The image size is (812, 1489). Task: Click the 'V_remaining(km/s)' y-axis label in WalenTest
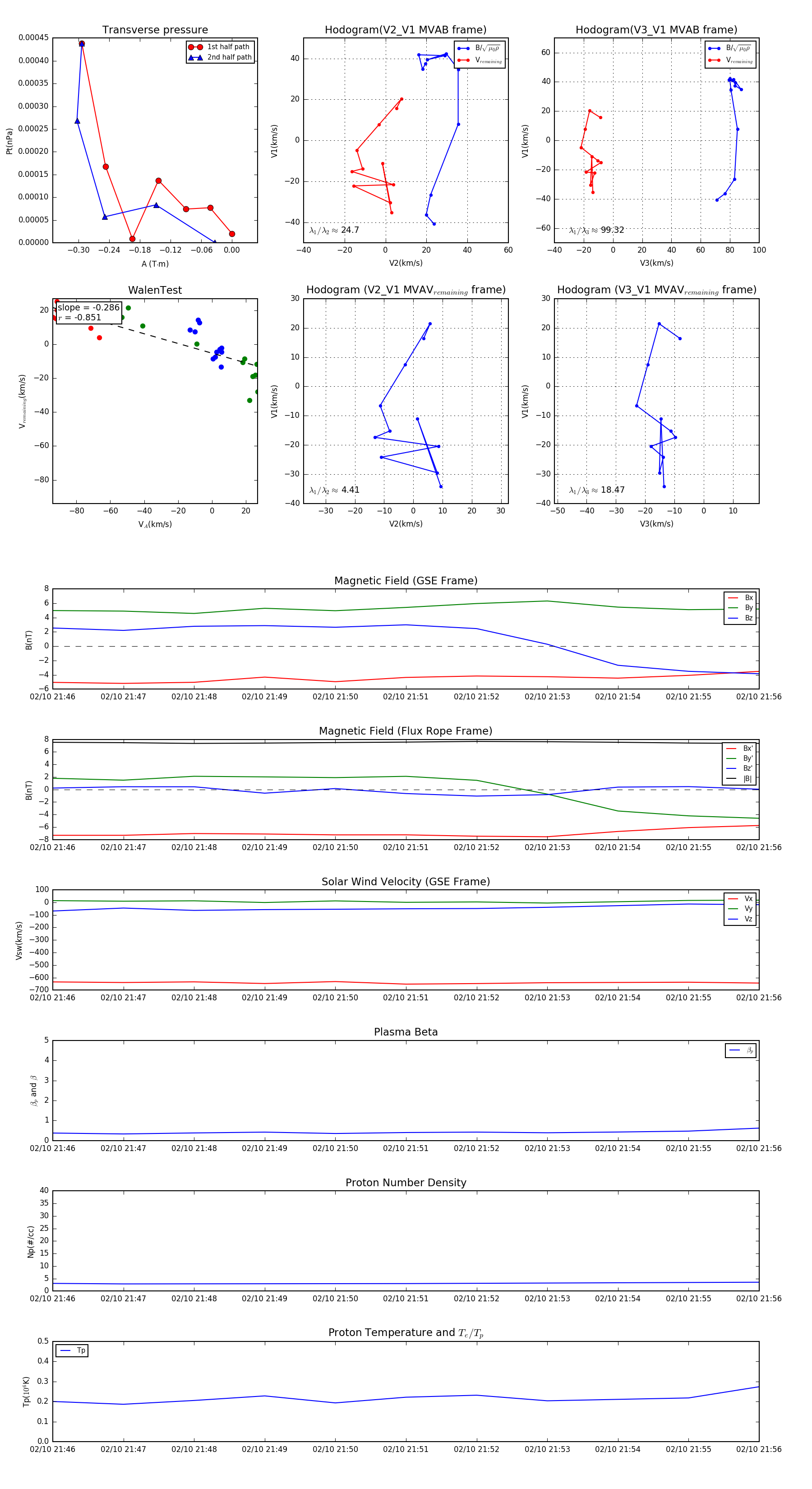(x=23, y=401)
